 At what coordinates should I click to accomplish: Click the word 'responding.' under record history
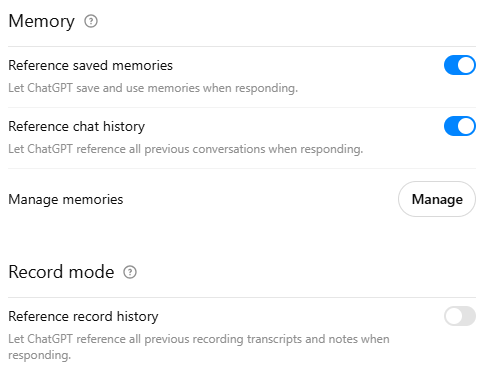coord(40,355)
